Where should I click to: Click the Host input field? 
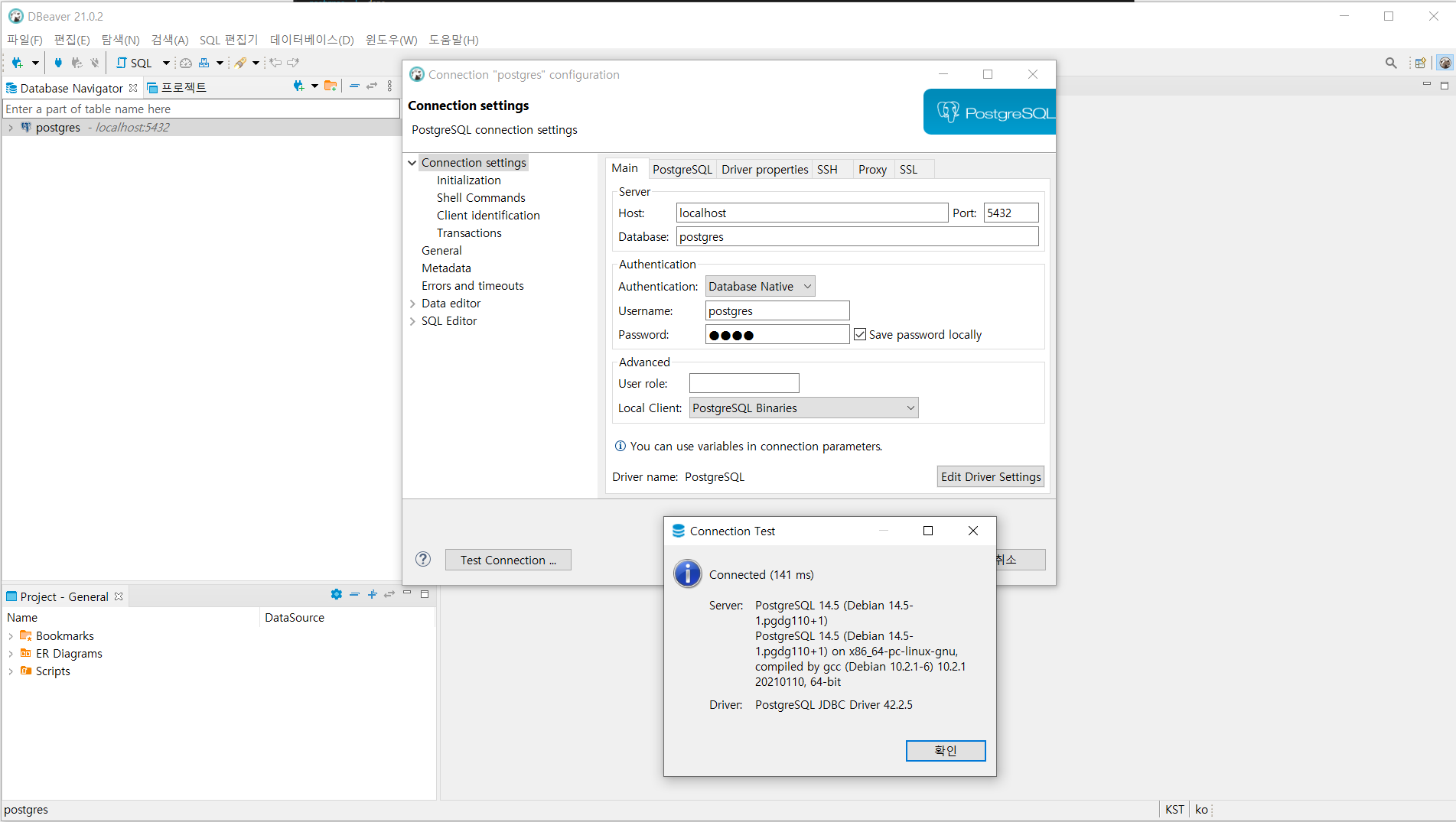811,213
